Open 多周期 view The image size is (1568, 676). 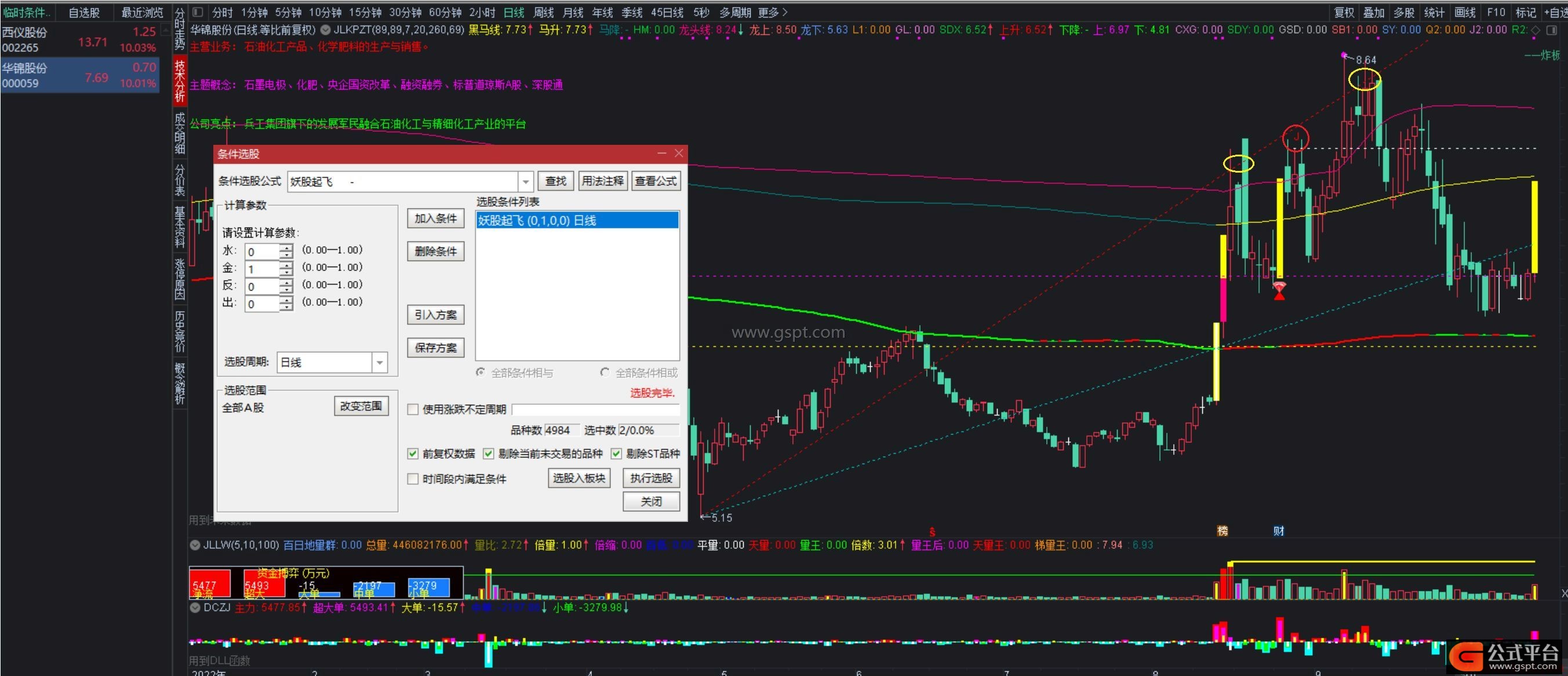(x=734, y=12)
